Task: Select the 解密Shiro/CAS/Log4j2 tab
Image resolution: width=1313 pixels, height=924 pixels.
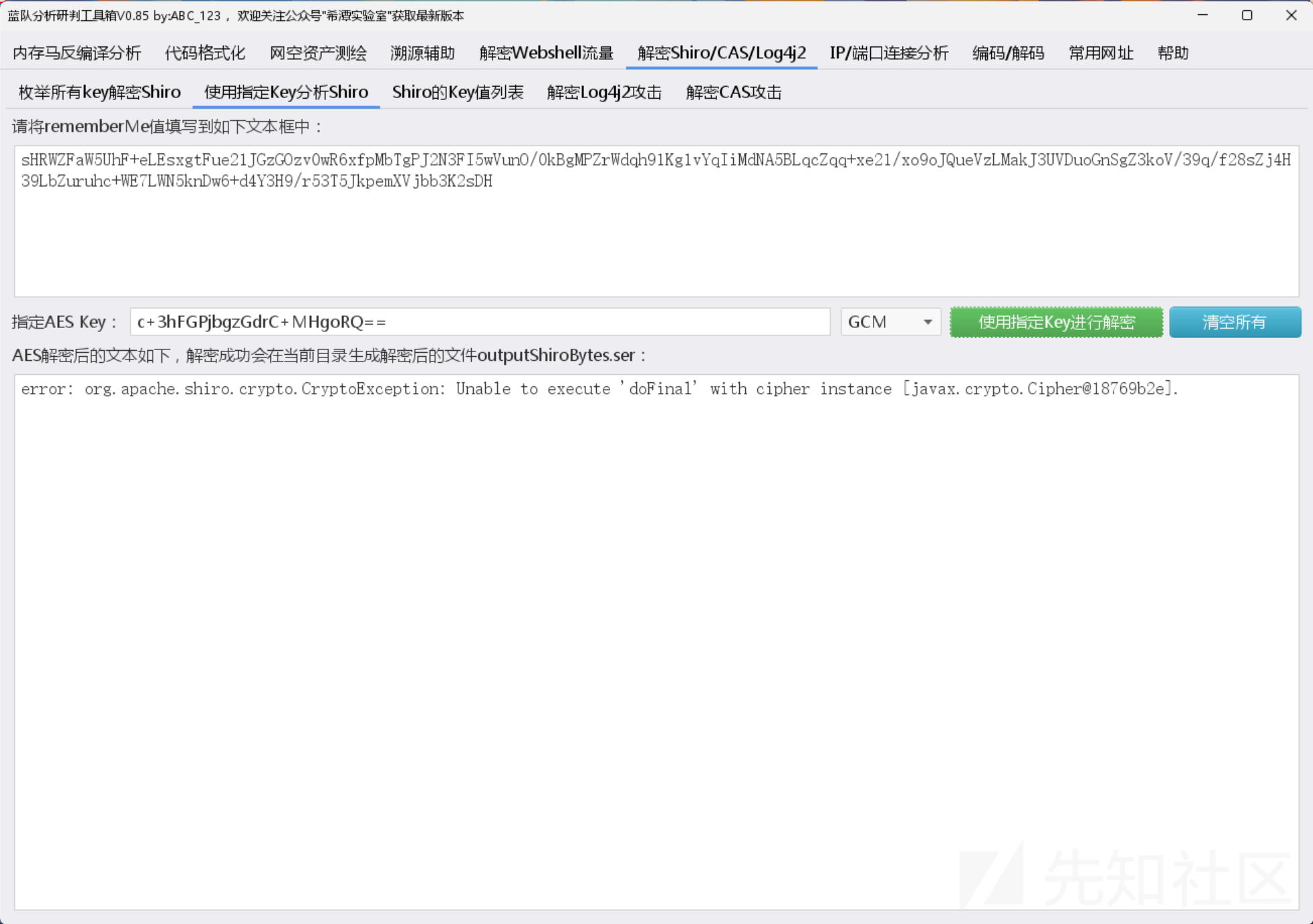Action: tap(722, 53)
